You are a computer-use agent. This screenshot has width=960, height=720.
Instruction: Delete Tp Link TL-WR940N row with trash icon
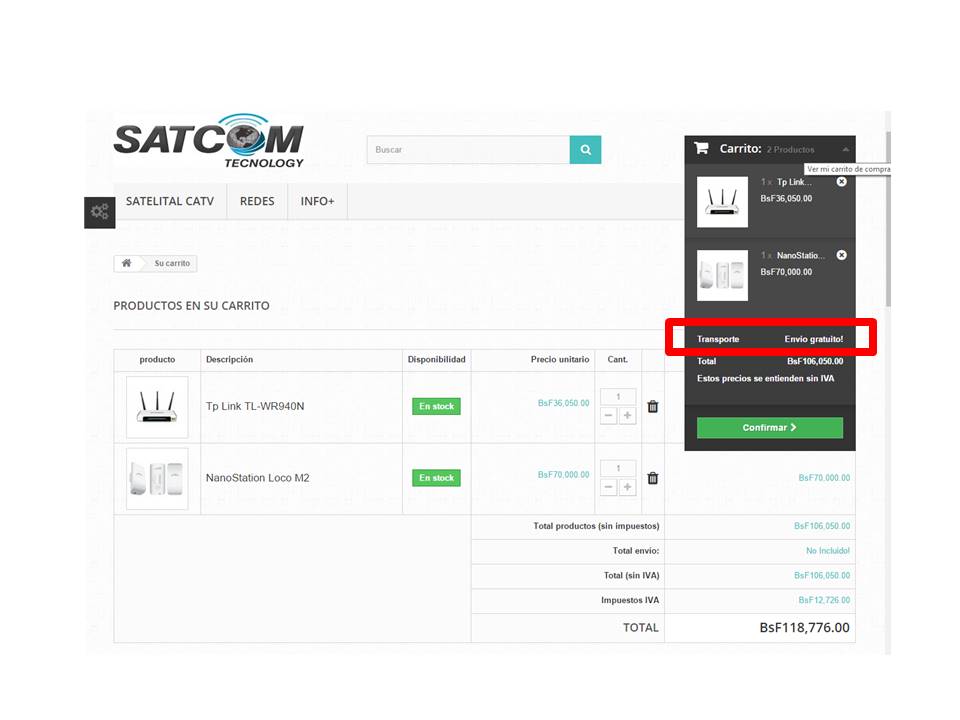(653, 407)
